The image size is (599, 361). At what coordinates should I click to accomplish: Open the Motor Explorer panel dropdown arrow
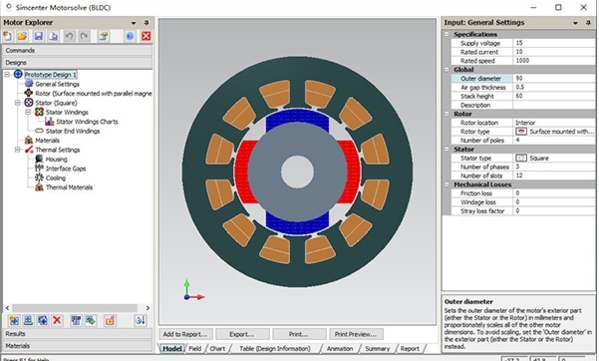pyautogui.click(x=134, y=23)
